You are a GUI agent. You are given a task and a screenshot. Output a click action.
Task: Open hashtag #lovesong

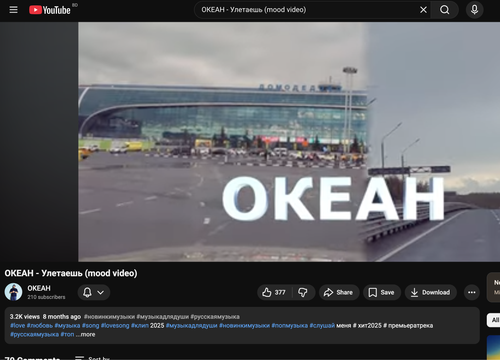(x=115, y=325)
